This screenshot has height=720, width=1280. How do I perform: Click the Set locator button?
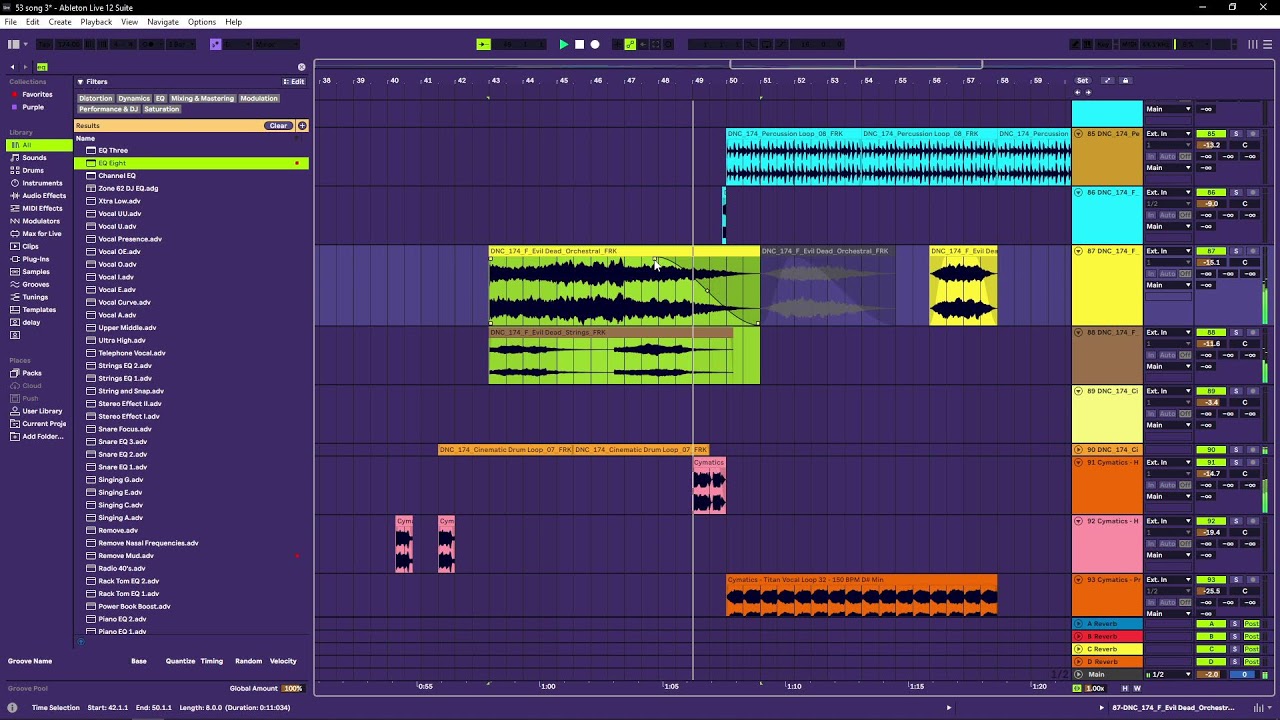coord(1082,80)
